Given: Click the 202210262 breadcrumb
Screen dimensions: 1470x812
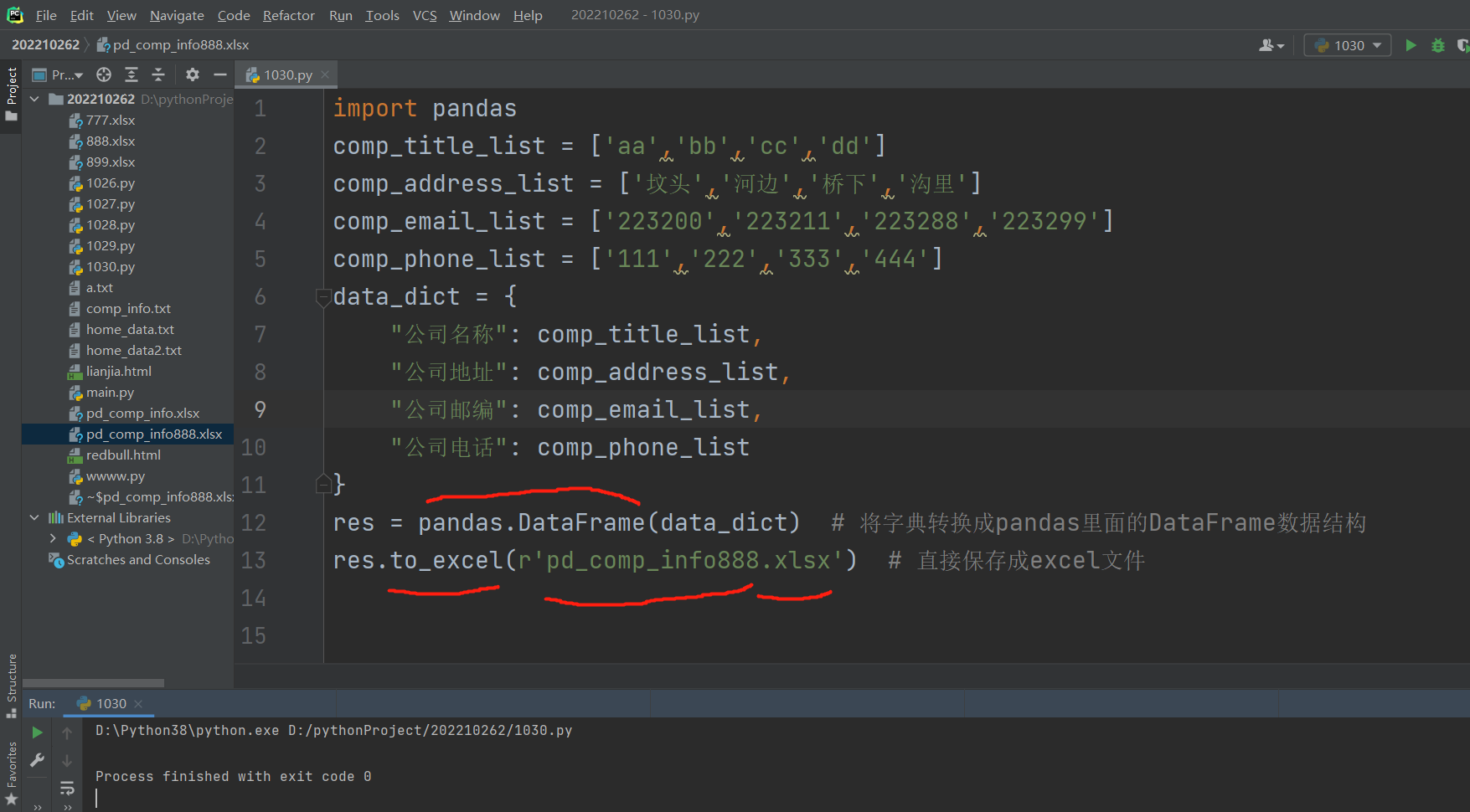Looking at the screenshot, I should (45, 44).
